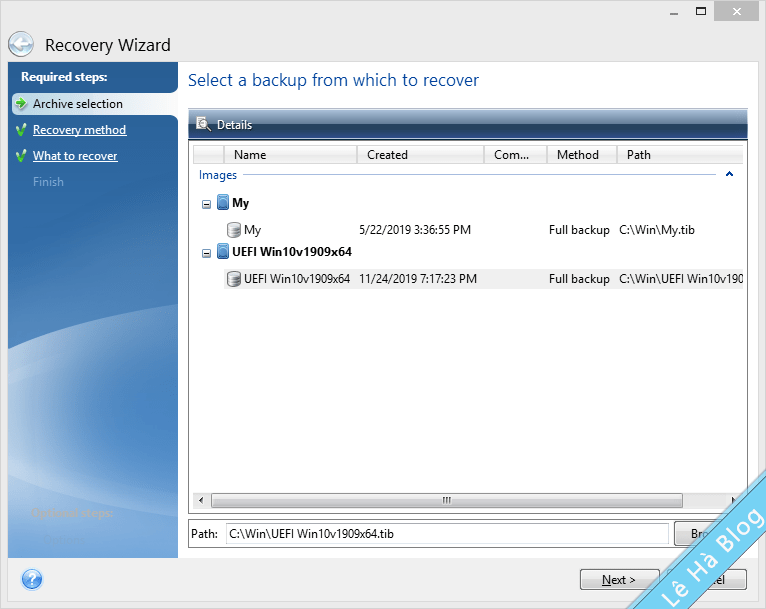The width and height of the screenshot is (766, 609).
Task: Click Full backup cell in My row
Action: pos(579,230)
